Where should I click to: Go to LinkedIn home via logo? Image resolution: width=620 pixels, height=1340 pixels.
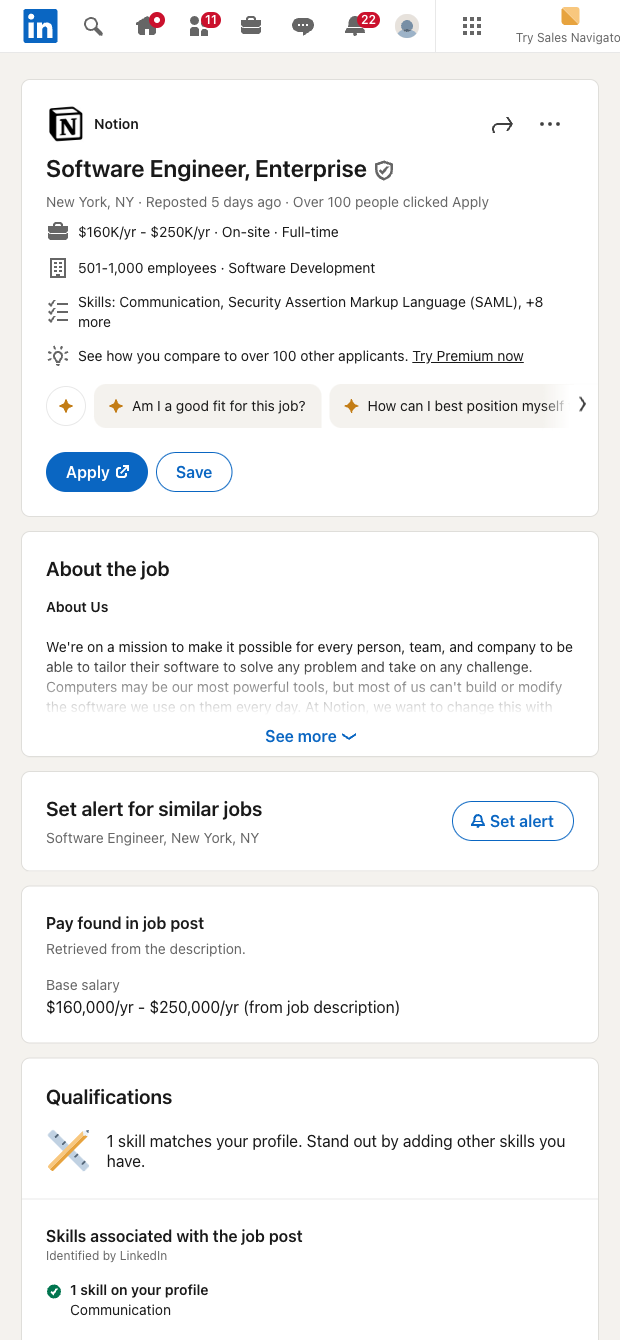pyautogui.click(x=40, y=26)
